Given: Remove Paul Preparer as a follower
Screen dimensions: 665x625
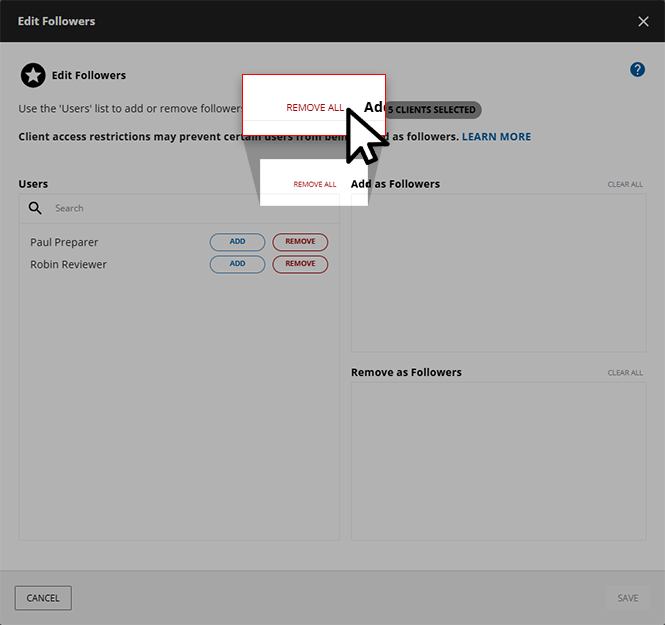Looking at the screenshot, I should point(300,242).
